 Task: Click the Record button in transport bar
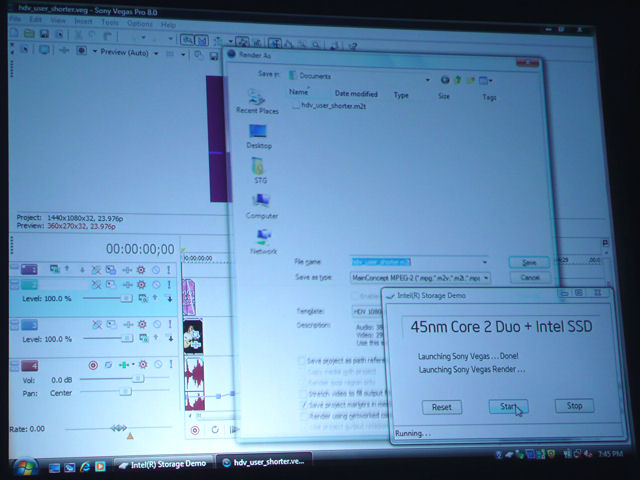click(195, 430)
